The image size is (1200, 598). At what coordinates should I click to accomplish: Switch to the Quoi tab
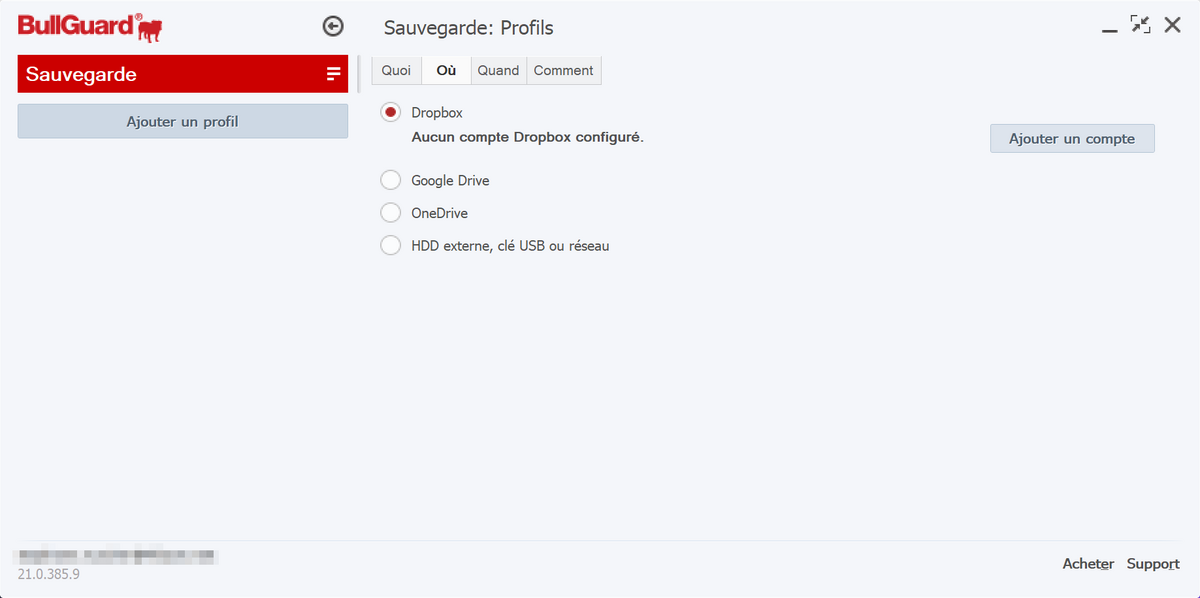(x=396, y=71)
